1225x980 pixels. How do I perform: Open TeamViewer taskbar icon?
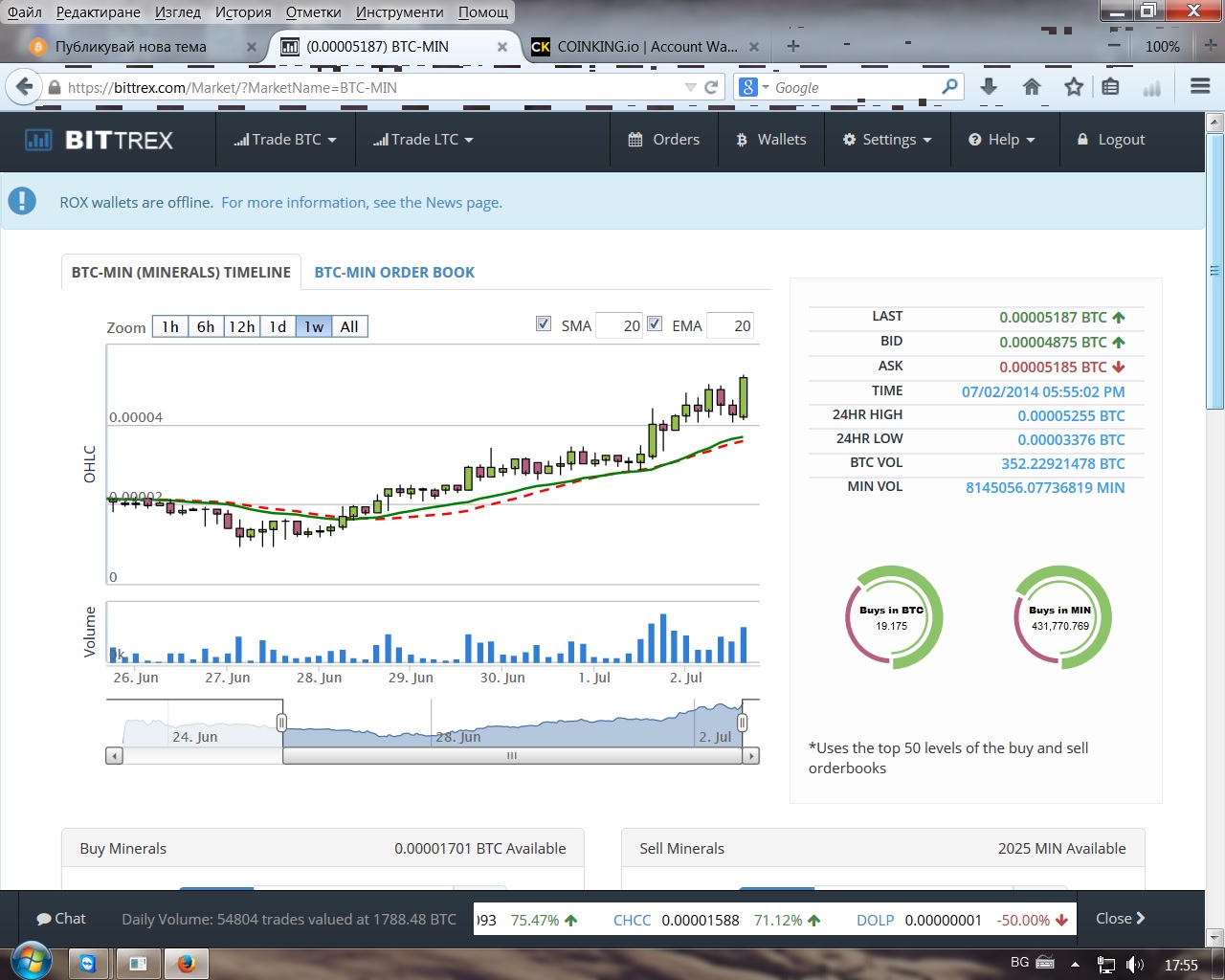point(88,964)
